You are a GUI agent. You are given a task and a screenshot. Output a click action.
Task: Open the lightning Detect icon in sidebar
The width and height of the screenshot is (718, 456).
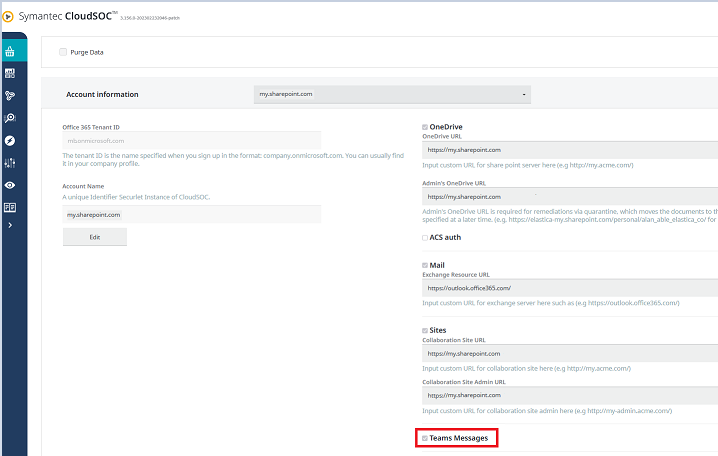[10, 141]
